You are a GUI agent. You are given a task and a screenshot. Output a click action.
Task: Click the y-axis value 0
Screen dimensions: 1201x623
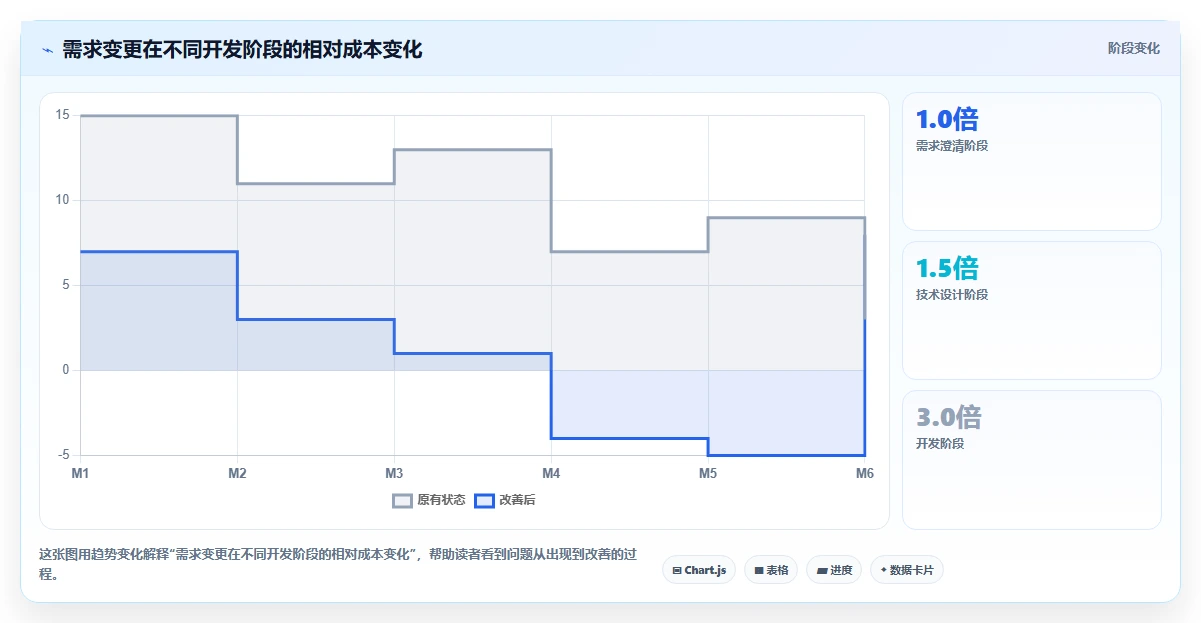tap(66, 370)
